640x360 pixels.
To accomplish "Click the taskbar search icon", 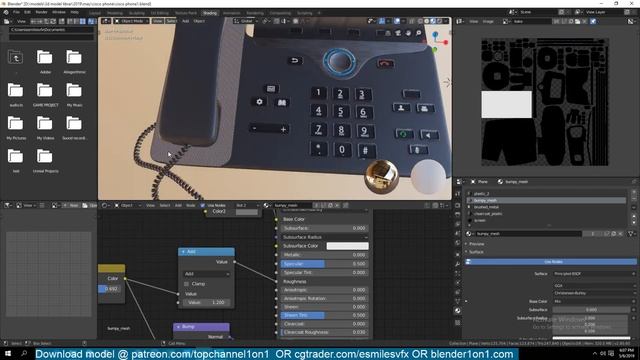I will coord(24,353).
